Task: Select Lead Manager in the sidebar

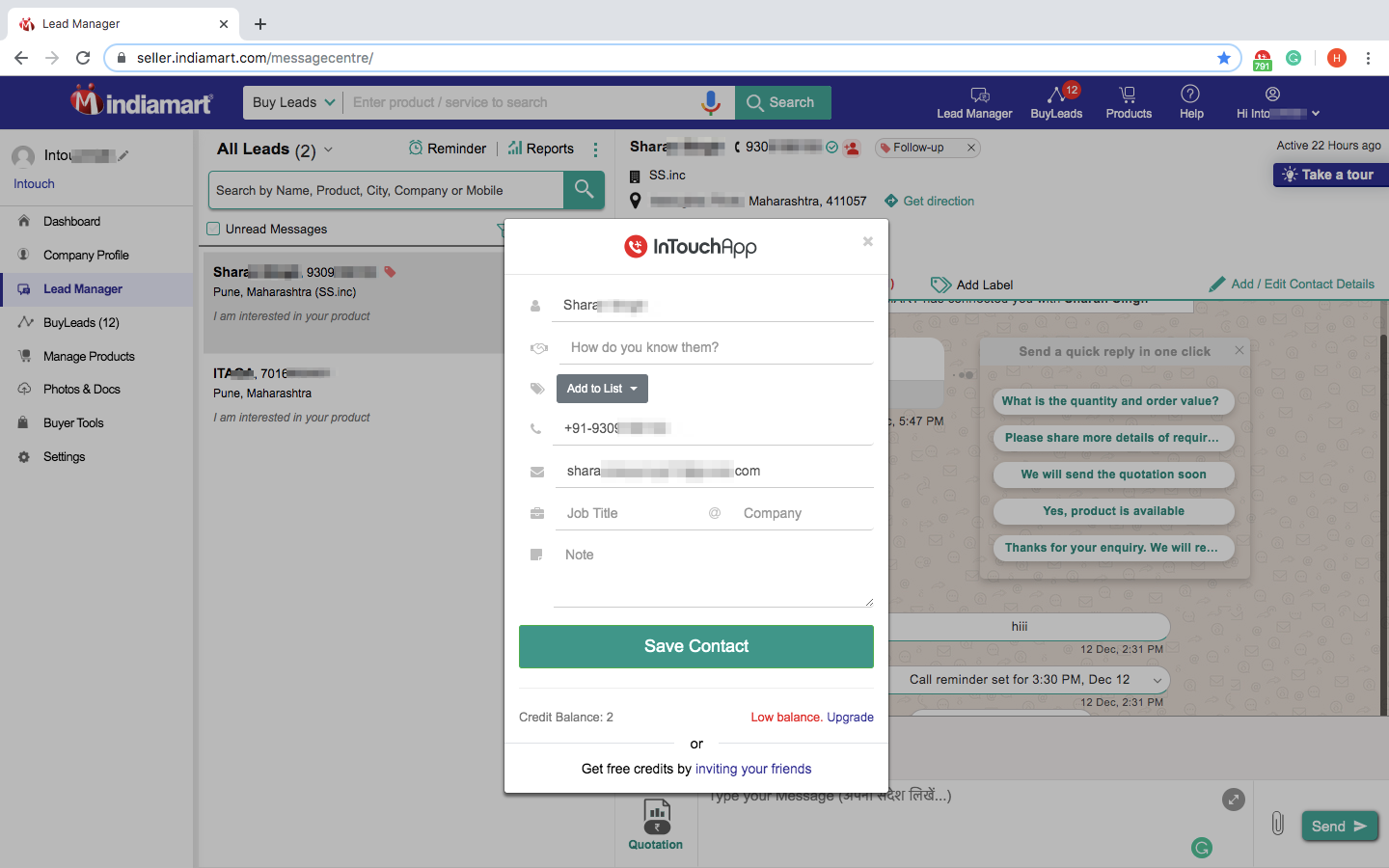Action: tap(83, 288)
